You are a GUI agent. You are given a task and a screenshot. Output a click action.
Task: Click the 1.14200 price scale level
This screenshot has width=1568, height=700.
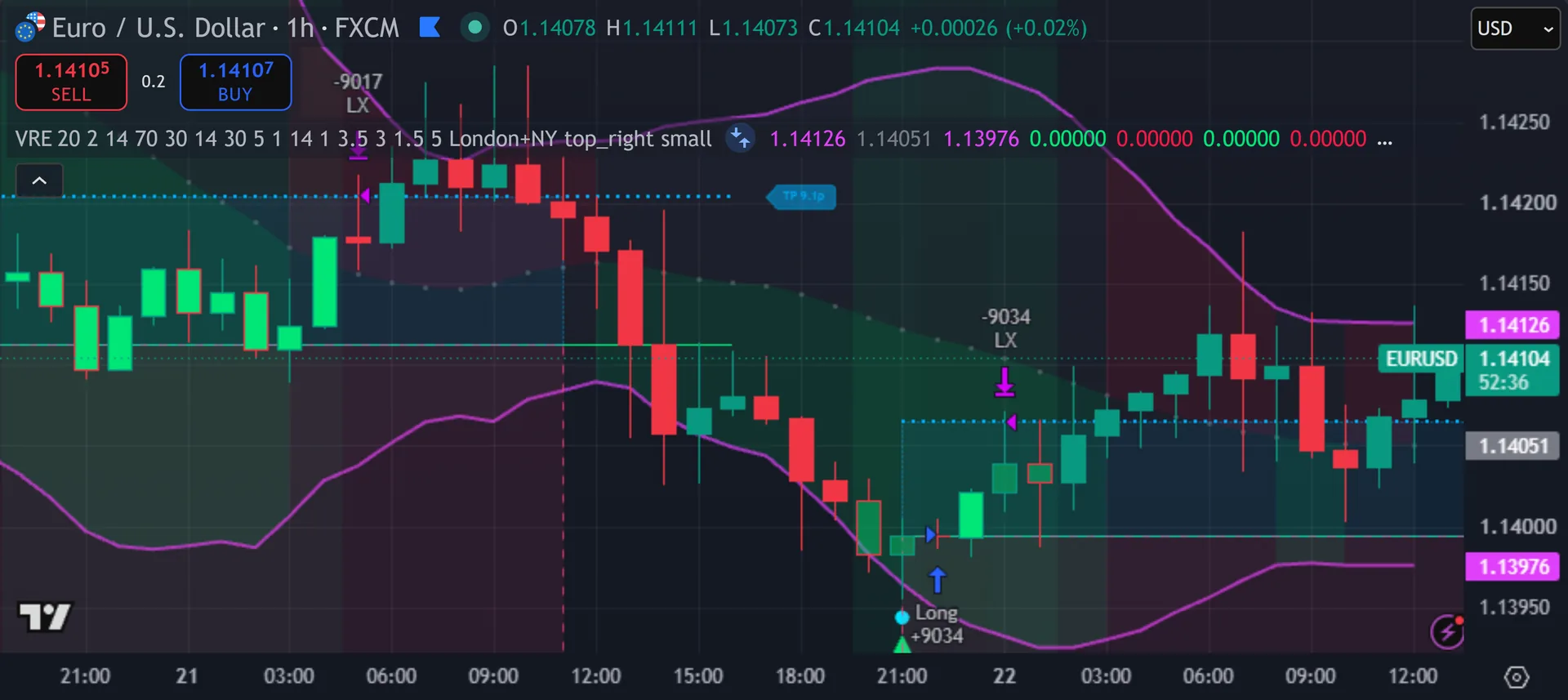pos(1518,203)
